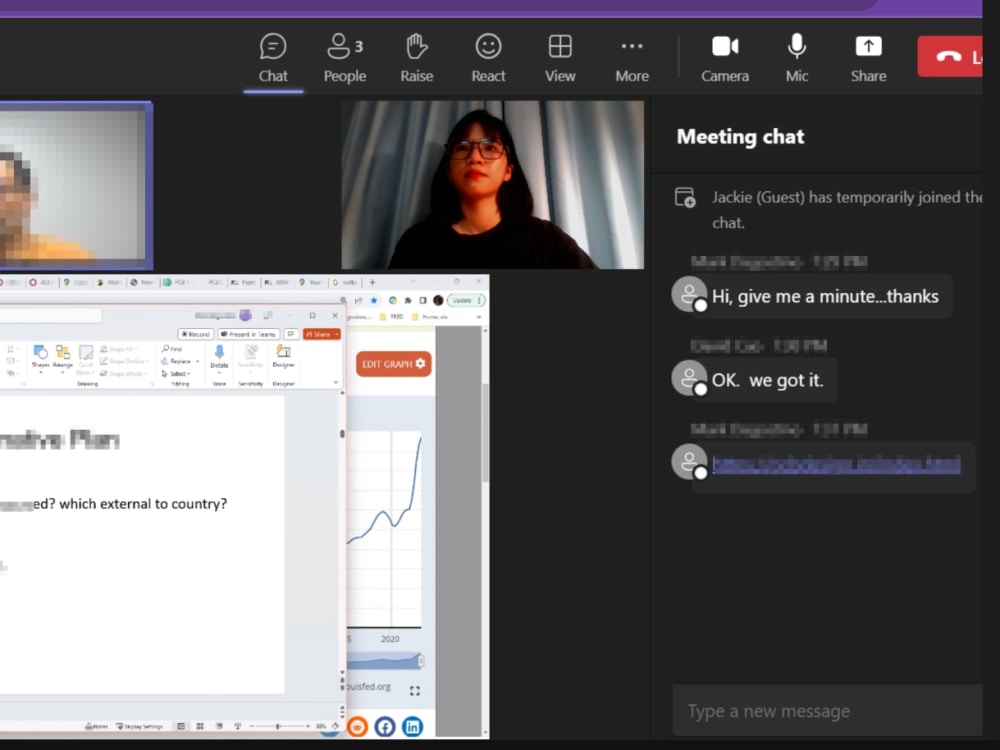Open the blurred link in meeting chat
Image resolution: width=1000 pixels, height=750 pixels.
click(x=836, y=465)
